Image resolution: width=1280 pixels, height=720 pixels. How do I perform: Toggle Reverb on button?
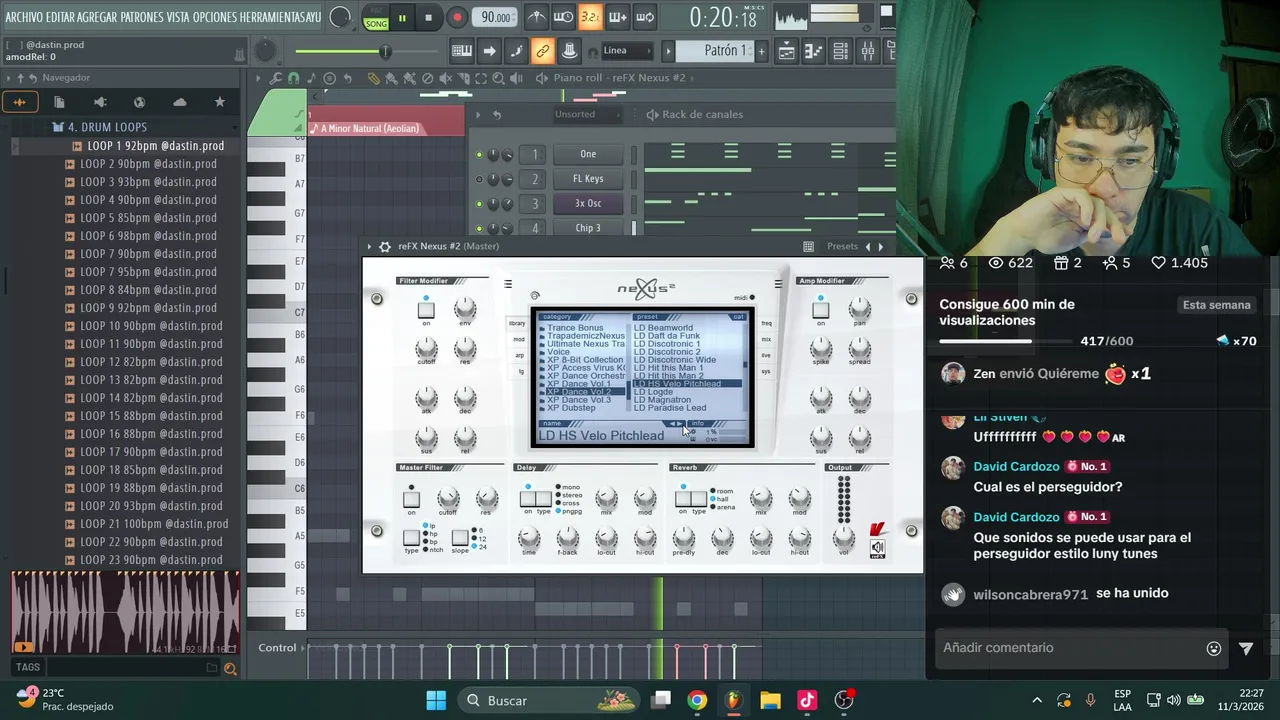pos(683,498)
